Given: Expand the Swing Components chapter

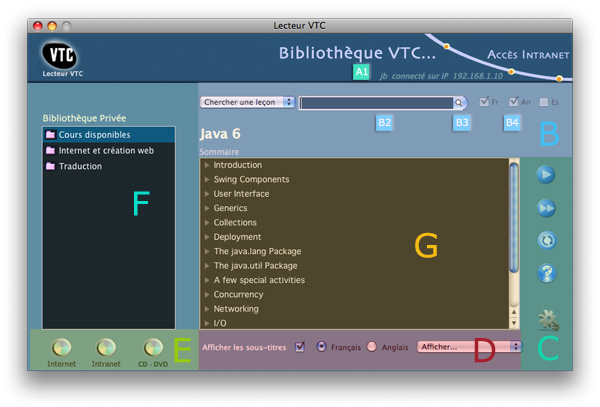Looking at the screenshot, I should click(207, 179).
